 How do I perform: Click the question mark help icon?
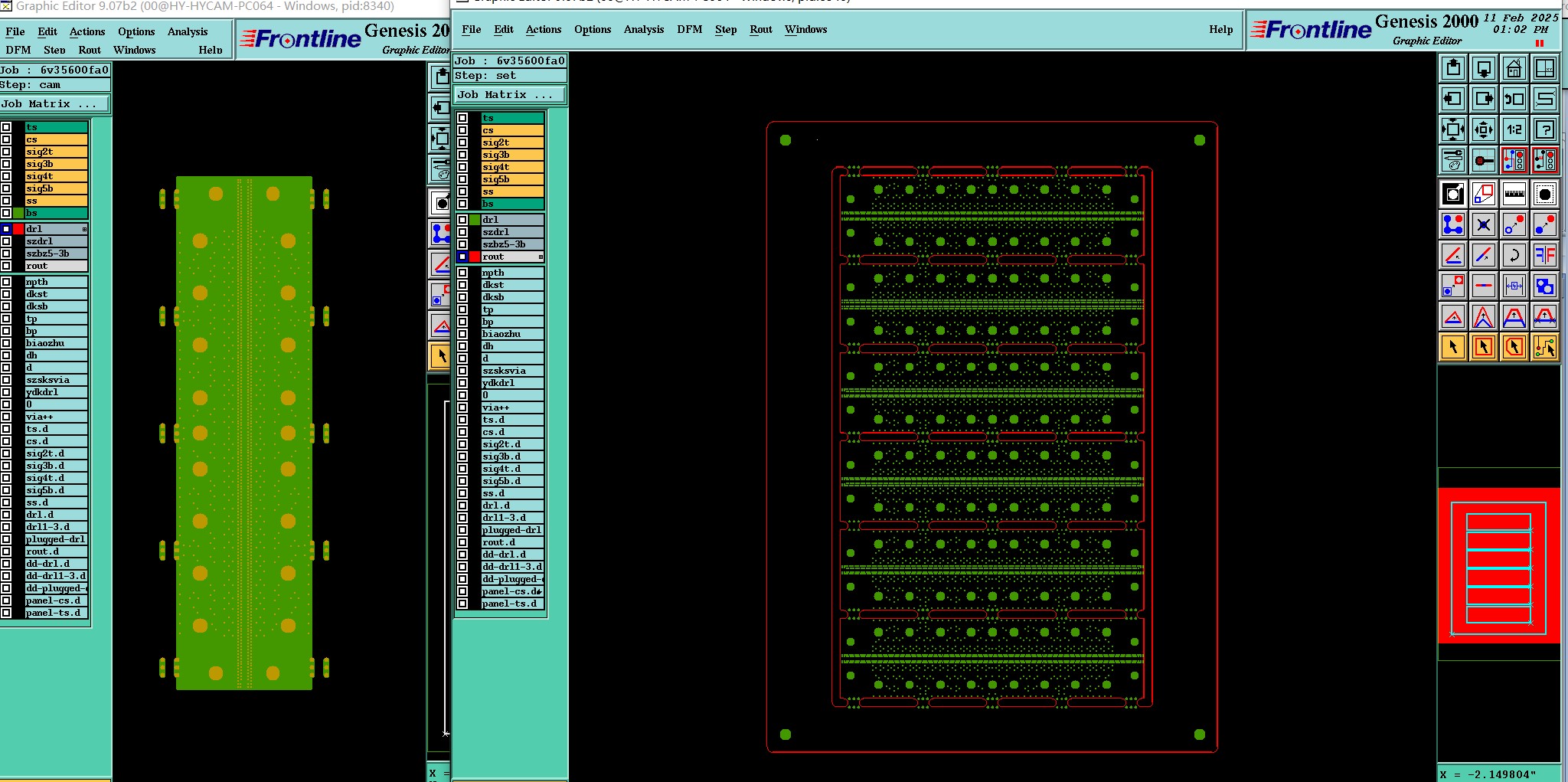coord(1545,129)
